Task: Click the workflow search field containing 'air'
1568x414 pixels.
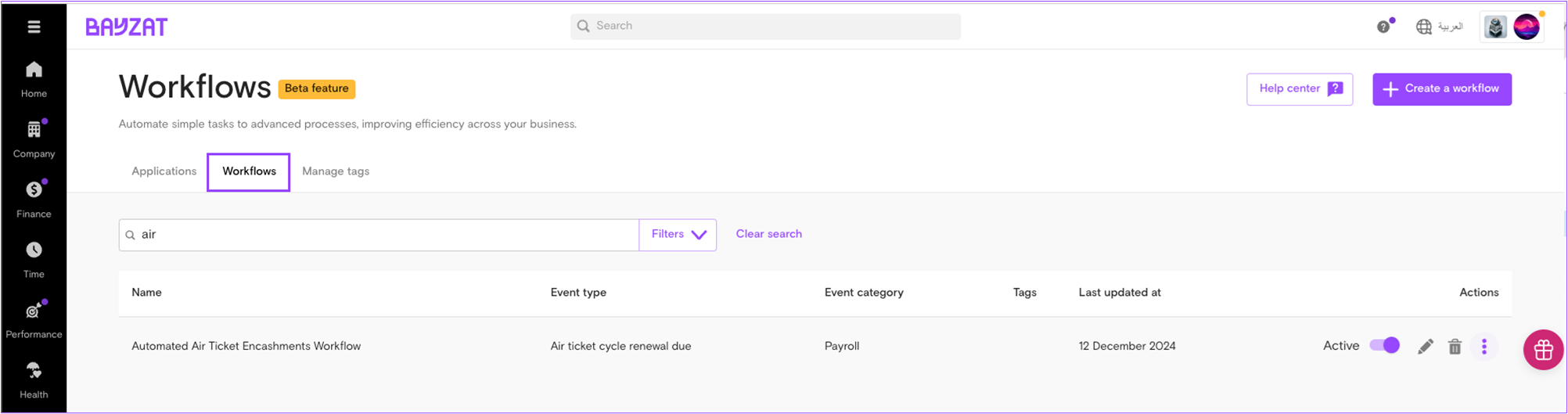Action: [x=383, y=235]
